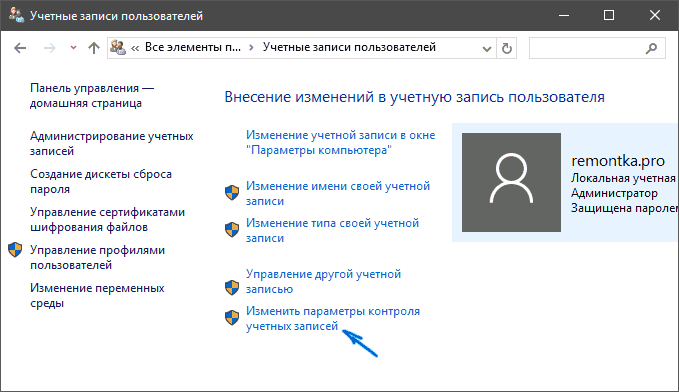Click 'Изменение типа своей учетной записи'

[333, 230]
